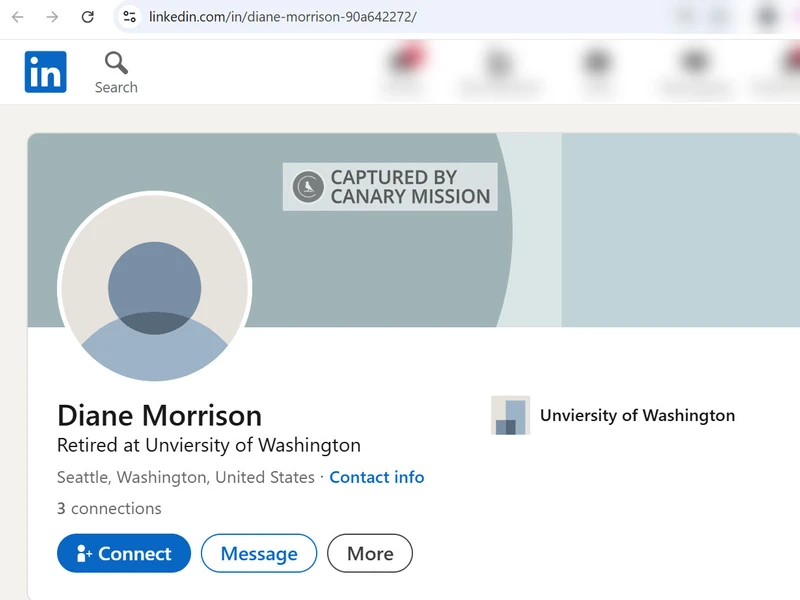Expand the More actions menu
The image size is (800, 600).
click(x=370, y=553)
